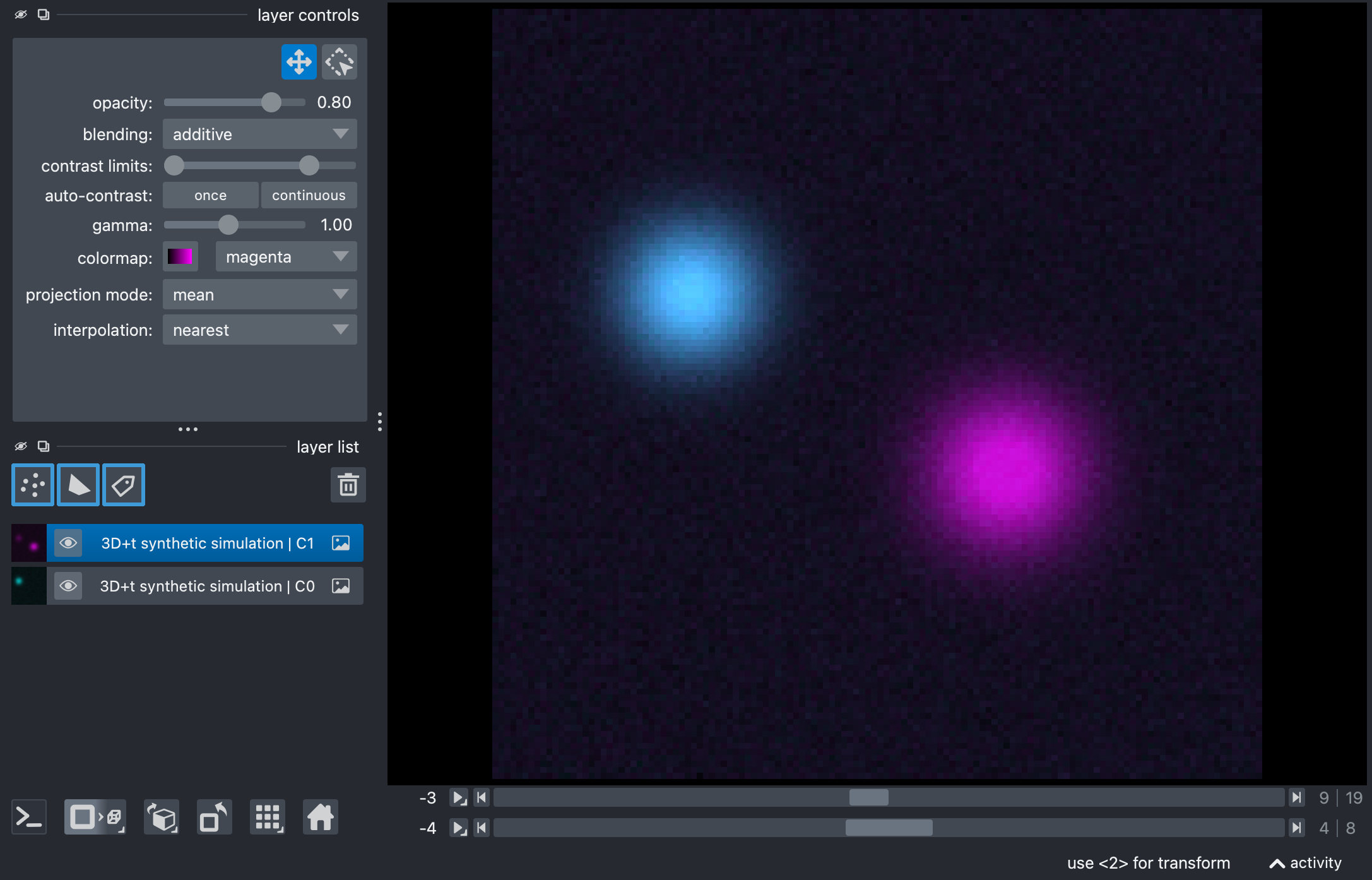Step back on axis -3 slider

[482, 797]
